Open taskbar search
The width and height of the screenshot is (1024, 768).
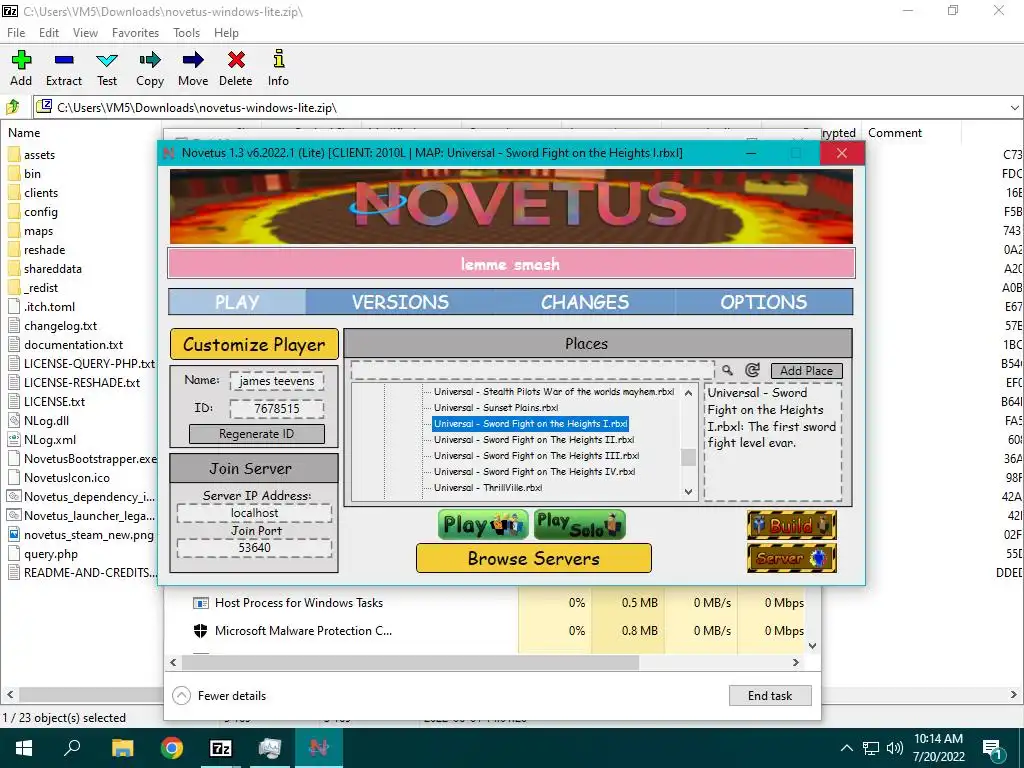point(72,748)
